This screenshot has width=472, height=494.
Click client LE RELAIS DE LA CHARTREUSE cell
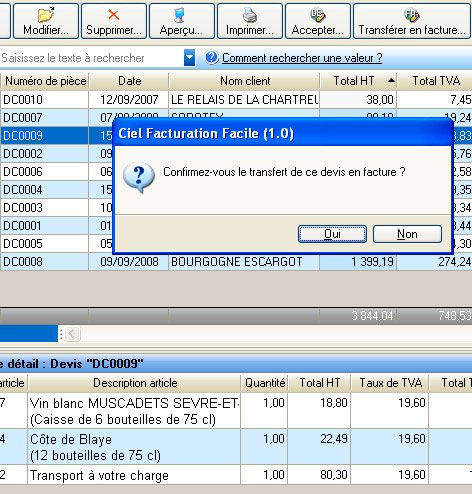pos(244,99)
